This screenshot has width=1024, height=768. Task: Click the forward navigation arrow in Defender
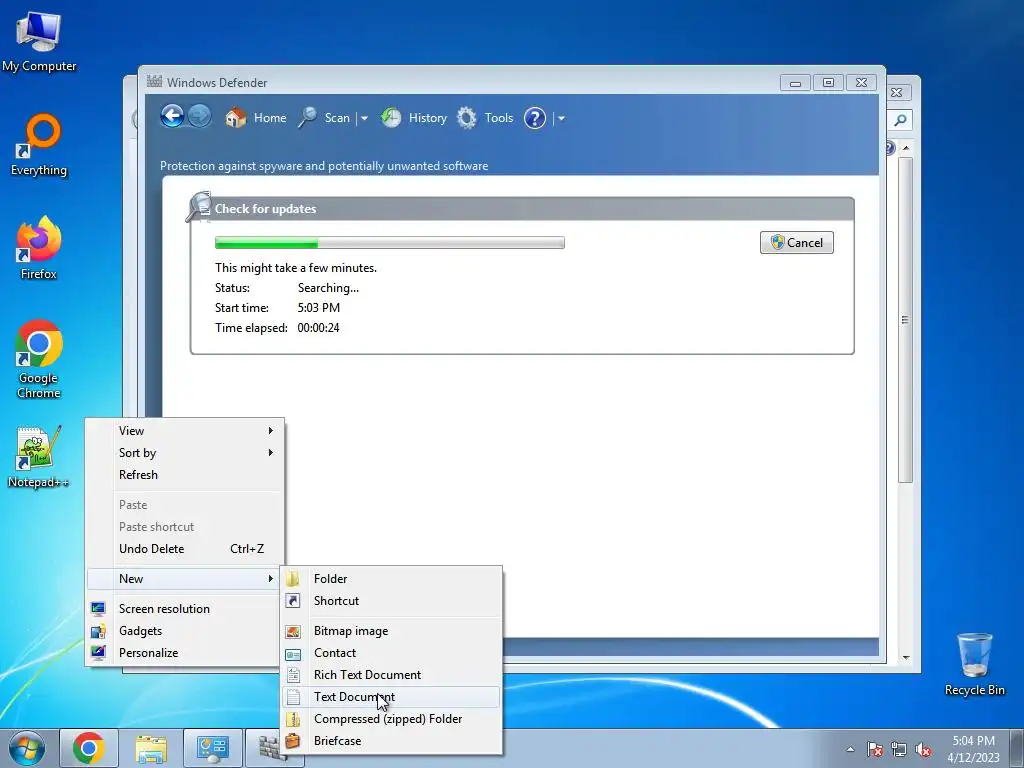click(x=200, y=117)
